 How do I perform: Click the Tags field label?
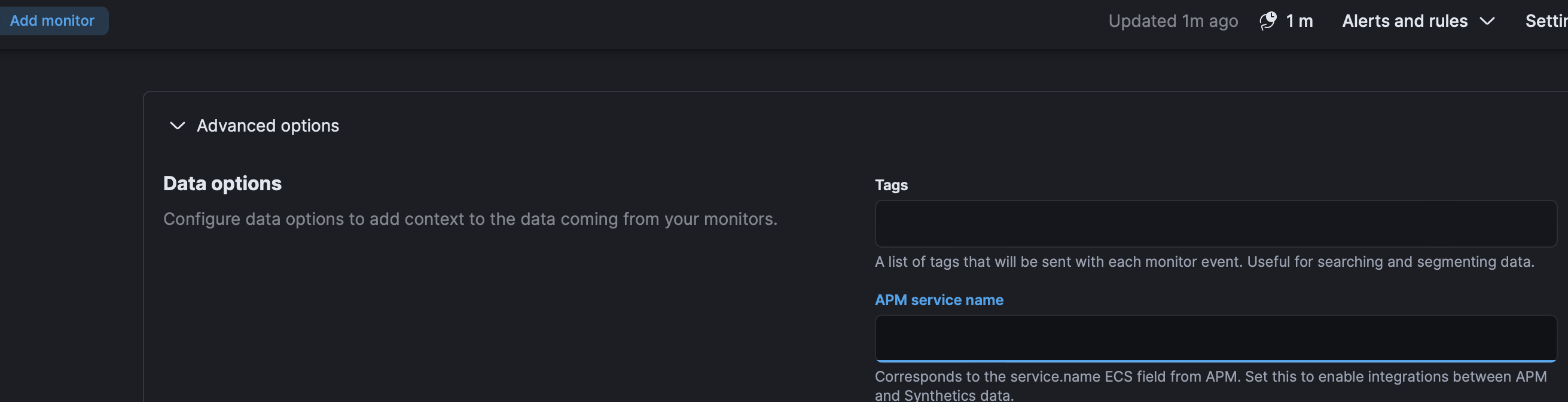[890, 185]
